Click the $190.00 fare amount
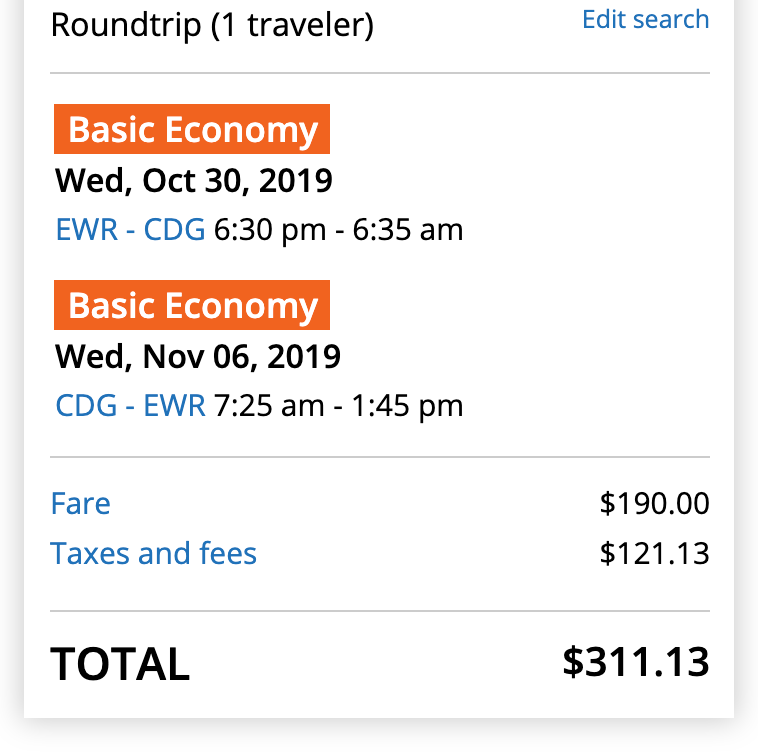Viewport: 758px width, 756px height. tap(654, 503)
